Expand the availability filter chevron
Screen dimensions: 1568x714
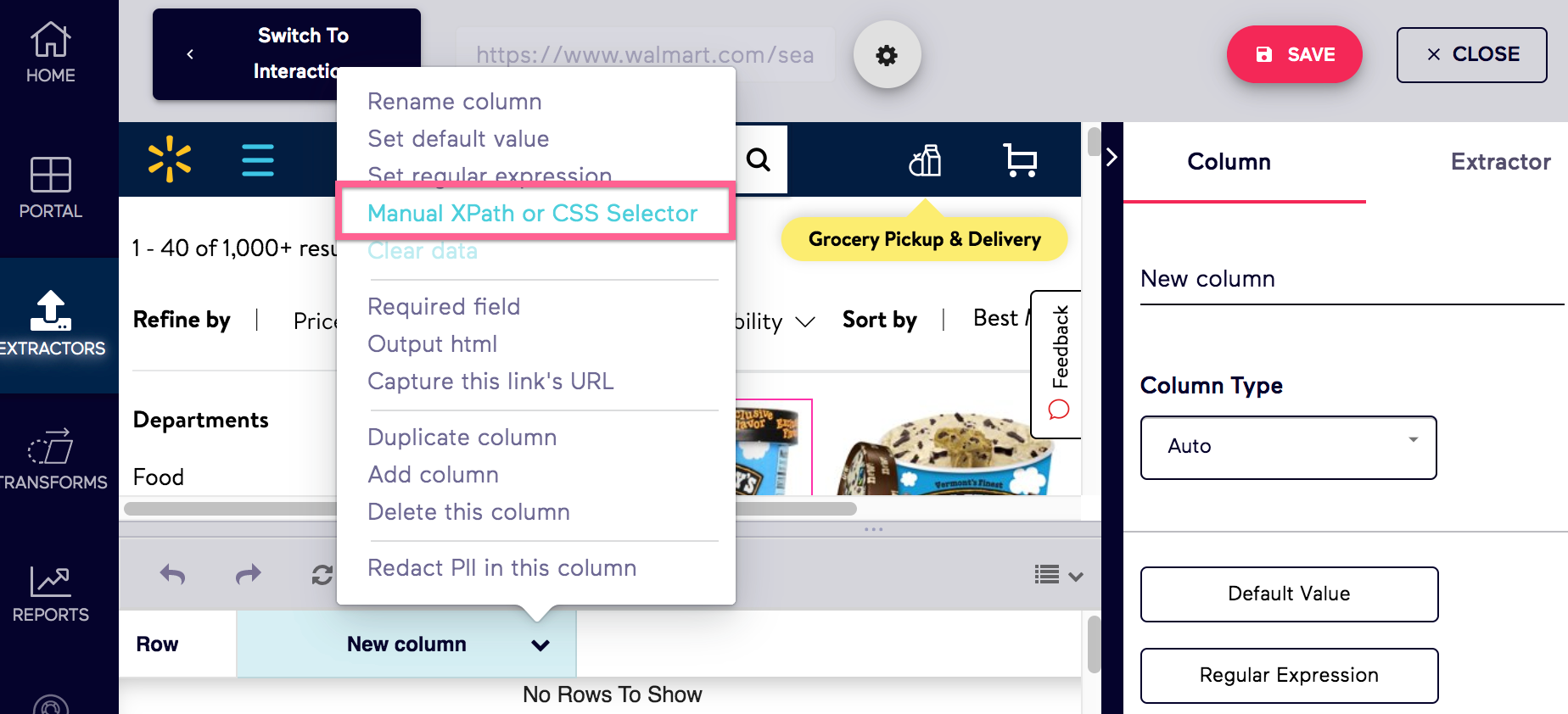805,321
